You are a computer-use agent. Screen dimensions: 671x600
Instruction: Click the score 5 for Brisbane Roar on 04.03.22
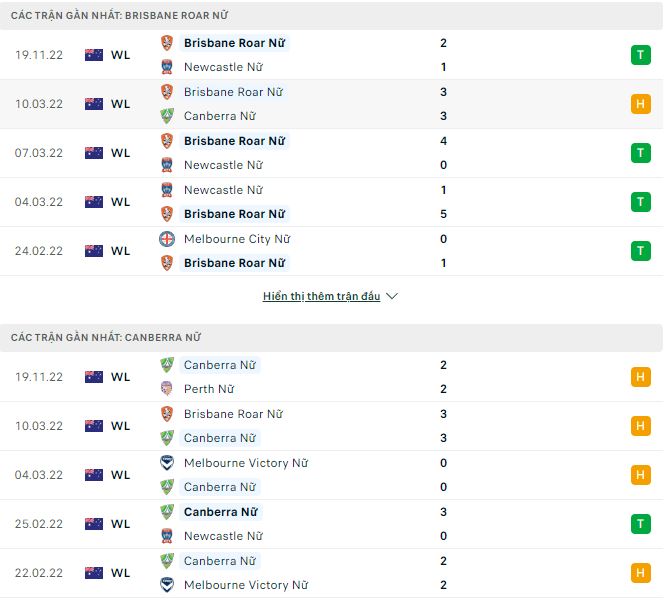tap(443, 214)
